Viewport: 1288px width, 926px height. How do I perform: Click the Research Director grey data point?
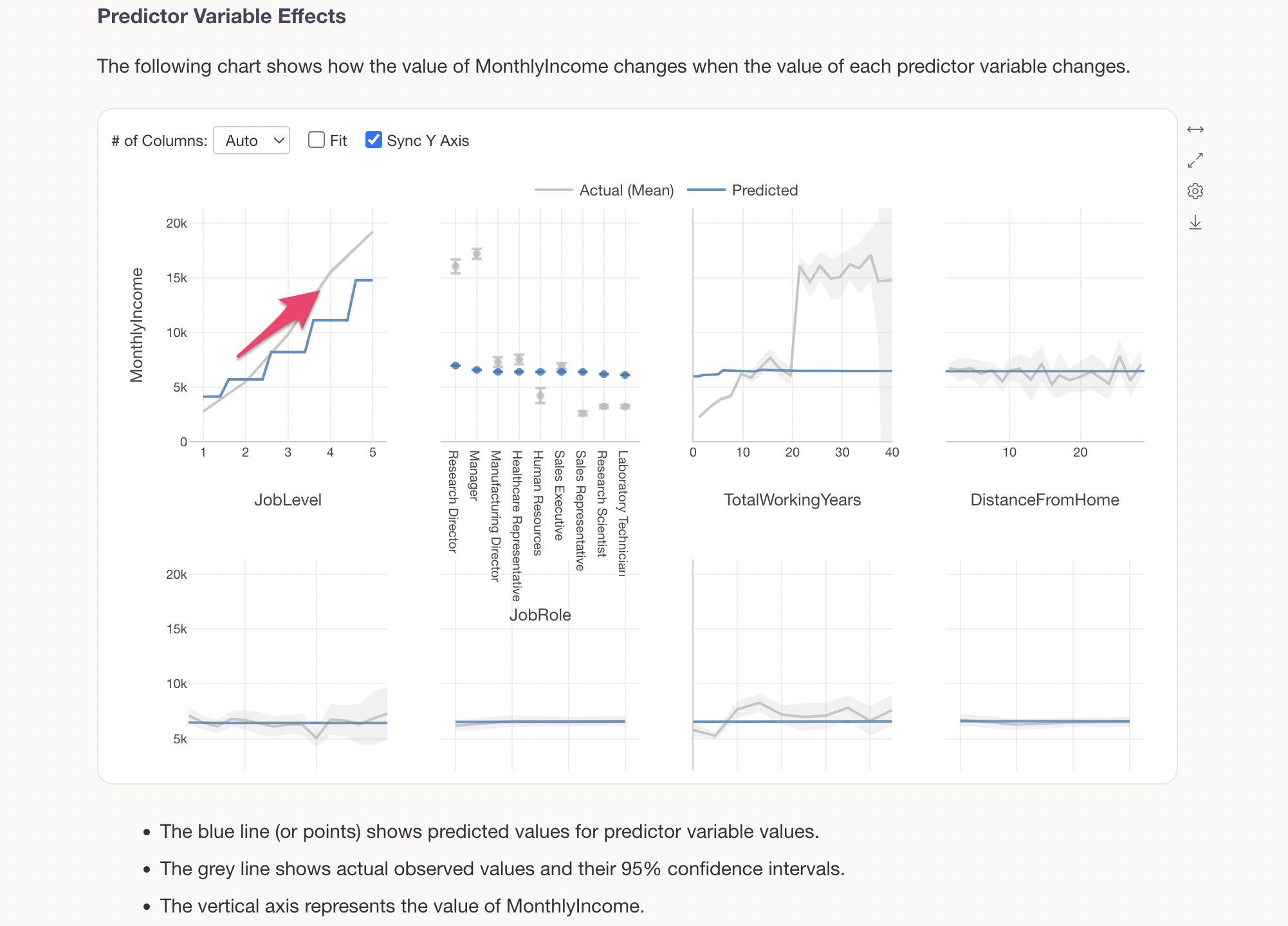455,266
